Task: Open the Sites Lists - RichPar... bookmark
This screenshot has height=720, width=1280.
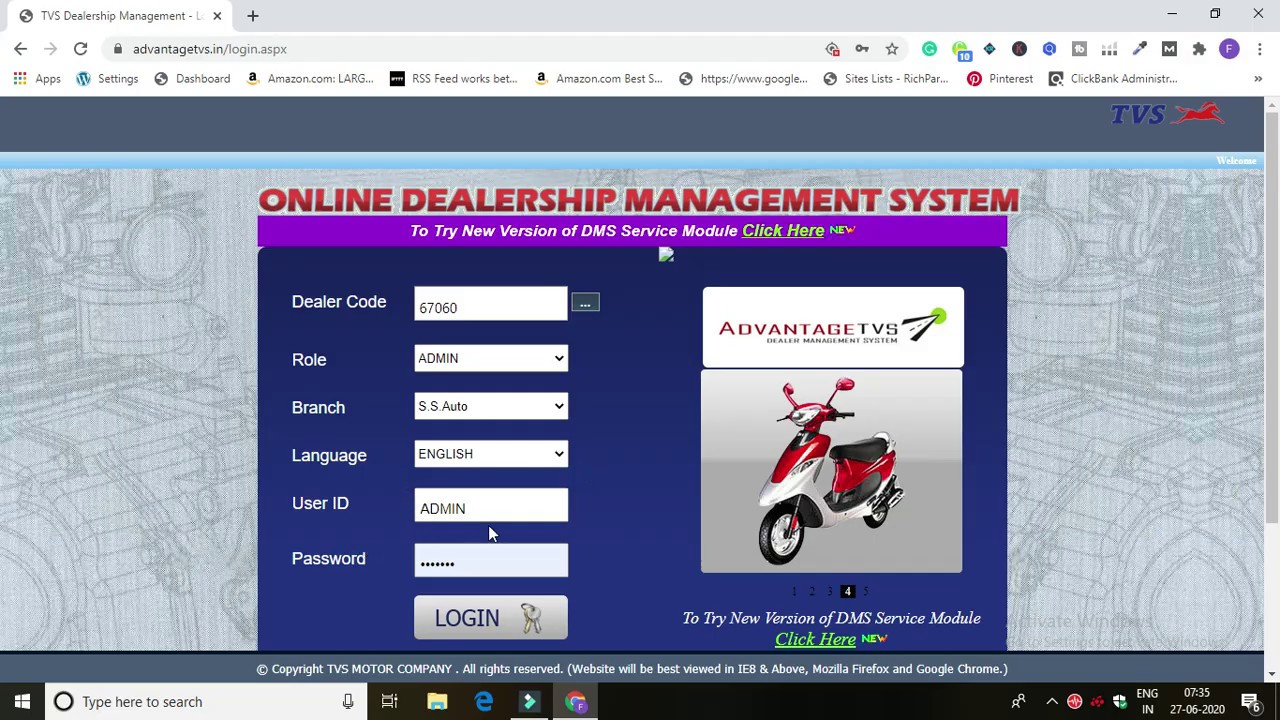Action: click(x=885, y=79)
